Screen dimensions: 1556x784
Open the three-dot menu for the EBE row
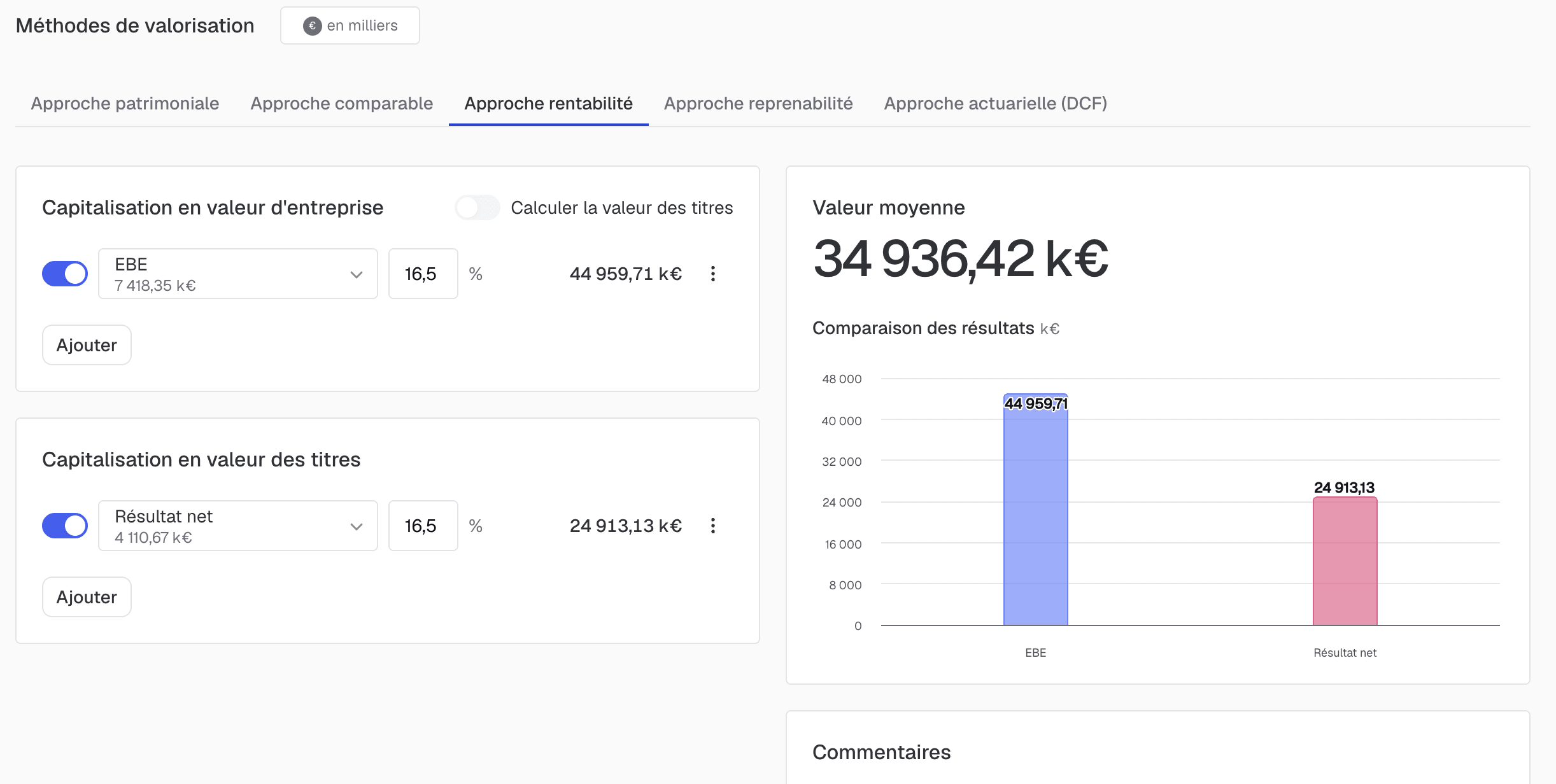[713, 274]
